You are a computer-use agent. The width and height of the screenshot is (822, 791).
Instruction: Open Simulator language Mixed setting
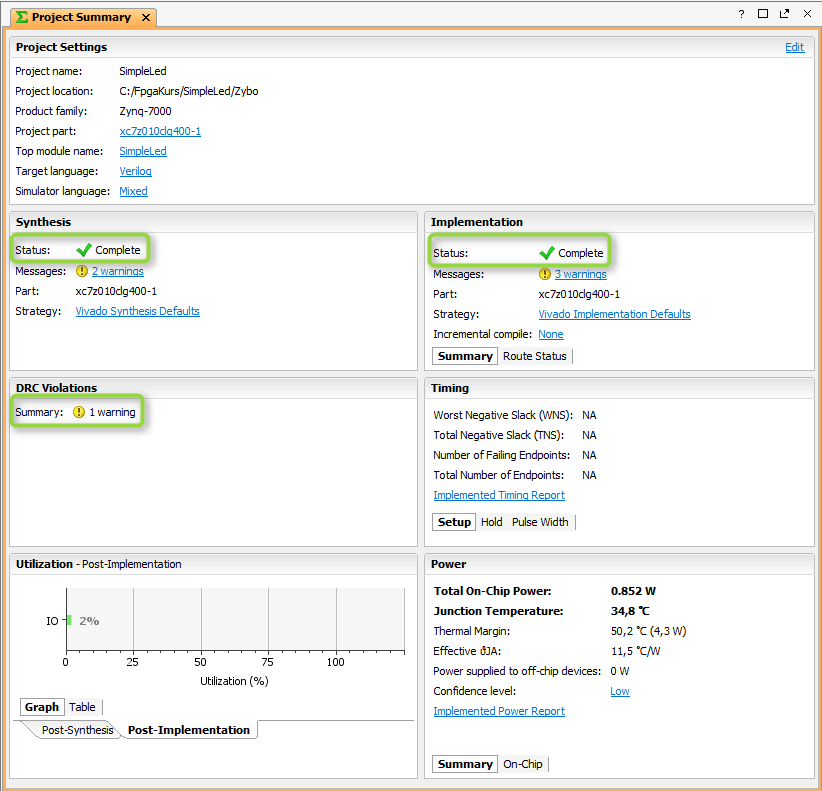click(x=133, y=191)
